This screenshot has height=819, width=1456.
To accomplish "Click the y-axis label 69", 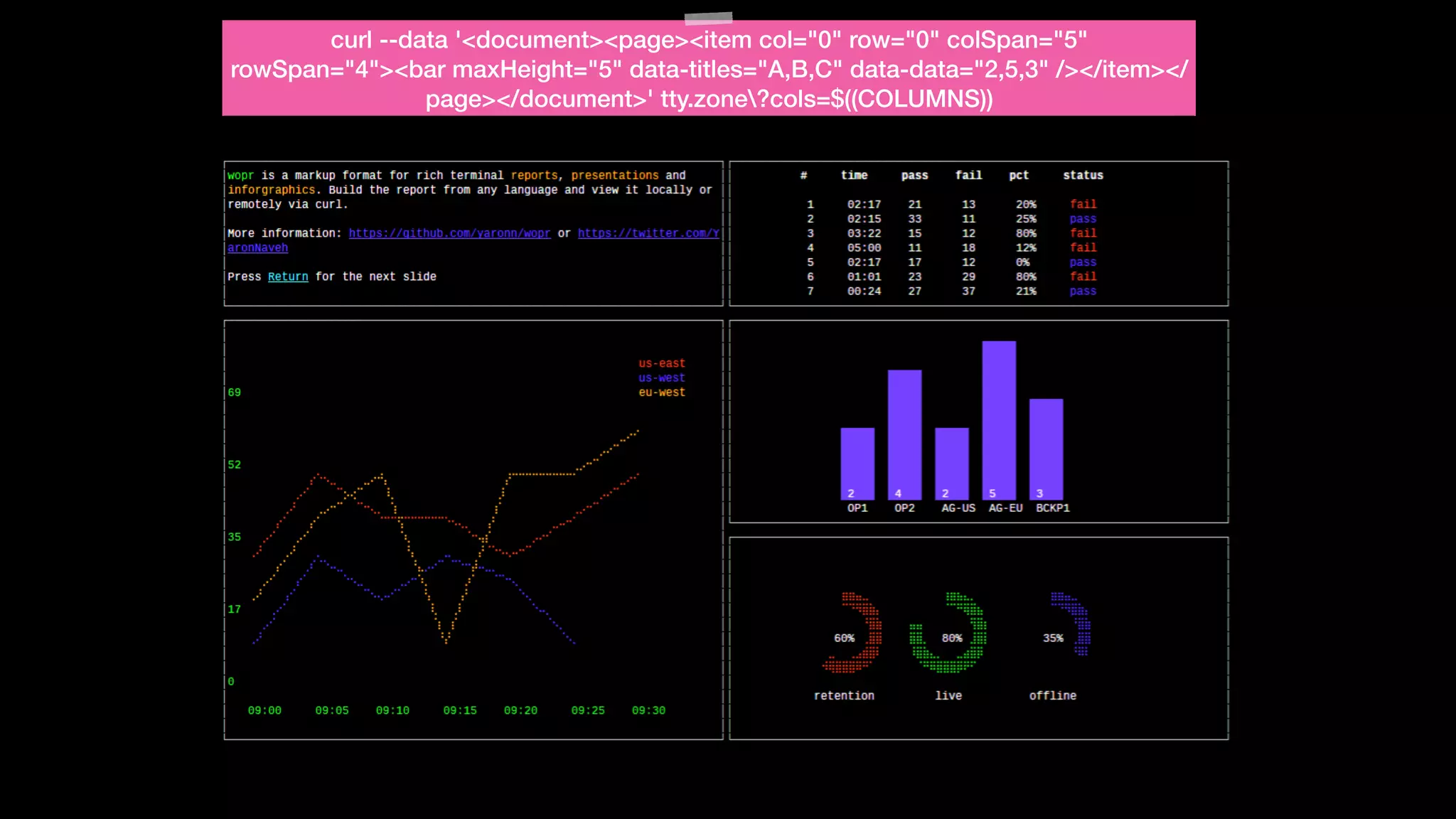I will (x=234, y=392).
